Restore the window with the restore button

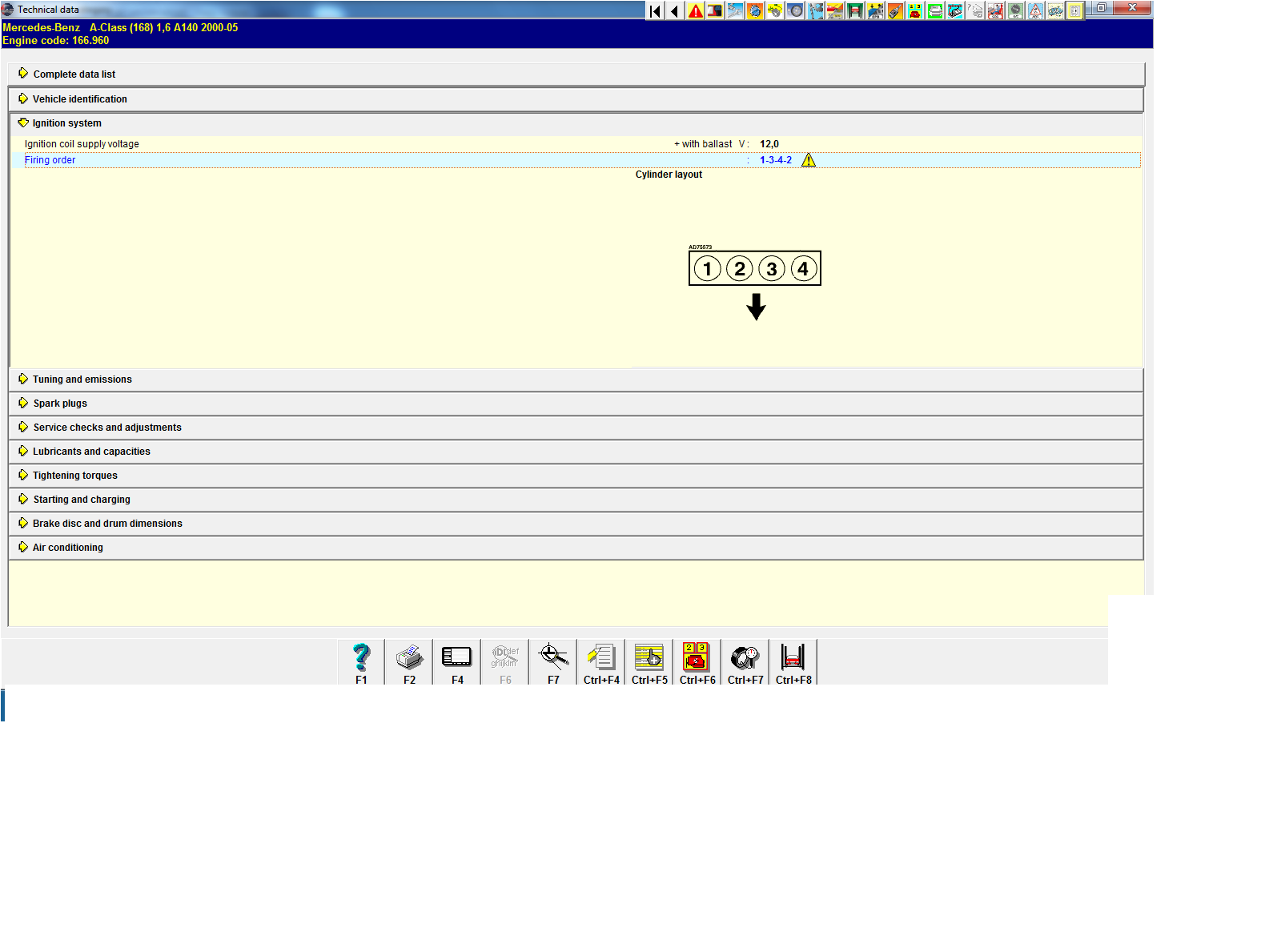coord(1102,8)
